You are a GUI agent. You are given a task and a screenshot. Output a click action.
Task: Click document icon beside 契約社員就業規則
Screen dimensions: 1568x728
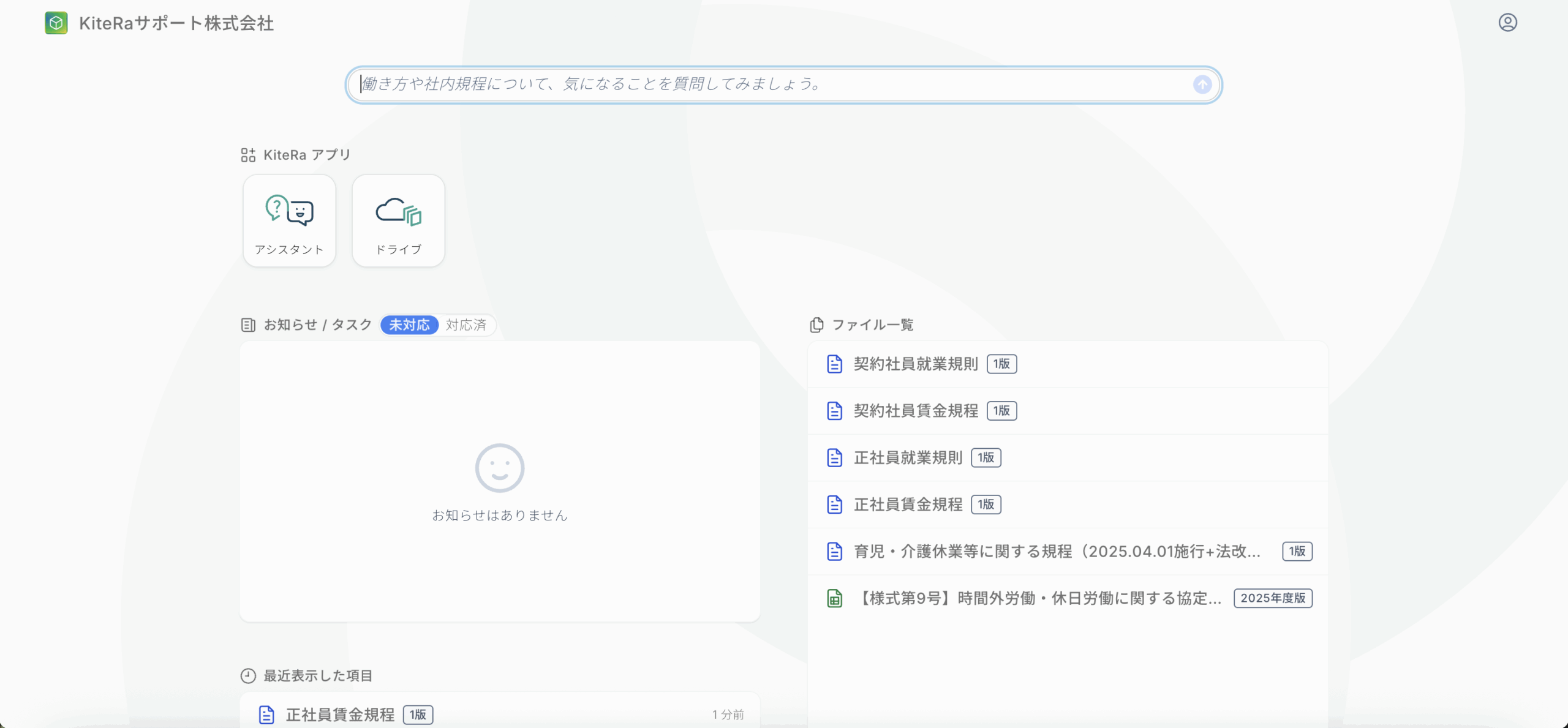[834, 364]
